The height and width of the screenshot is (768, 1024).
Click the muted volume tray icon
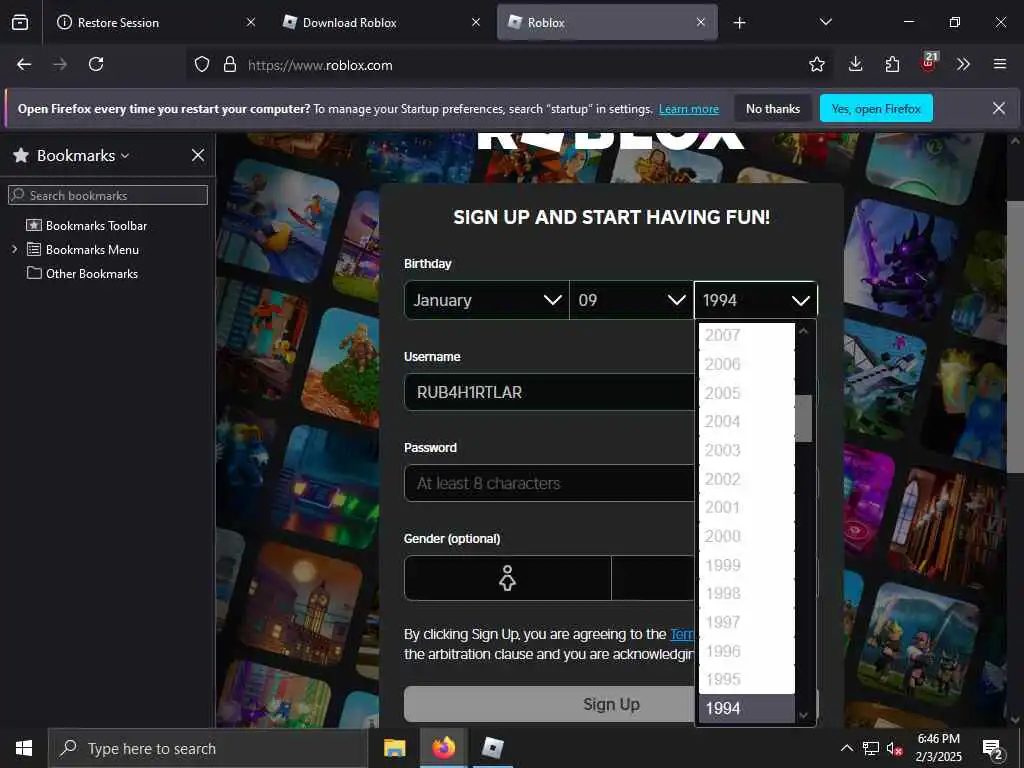(895, 749)
